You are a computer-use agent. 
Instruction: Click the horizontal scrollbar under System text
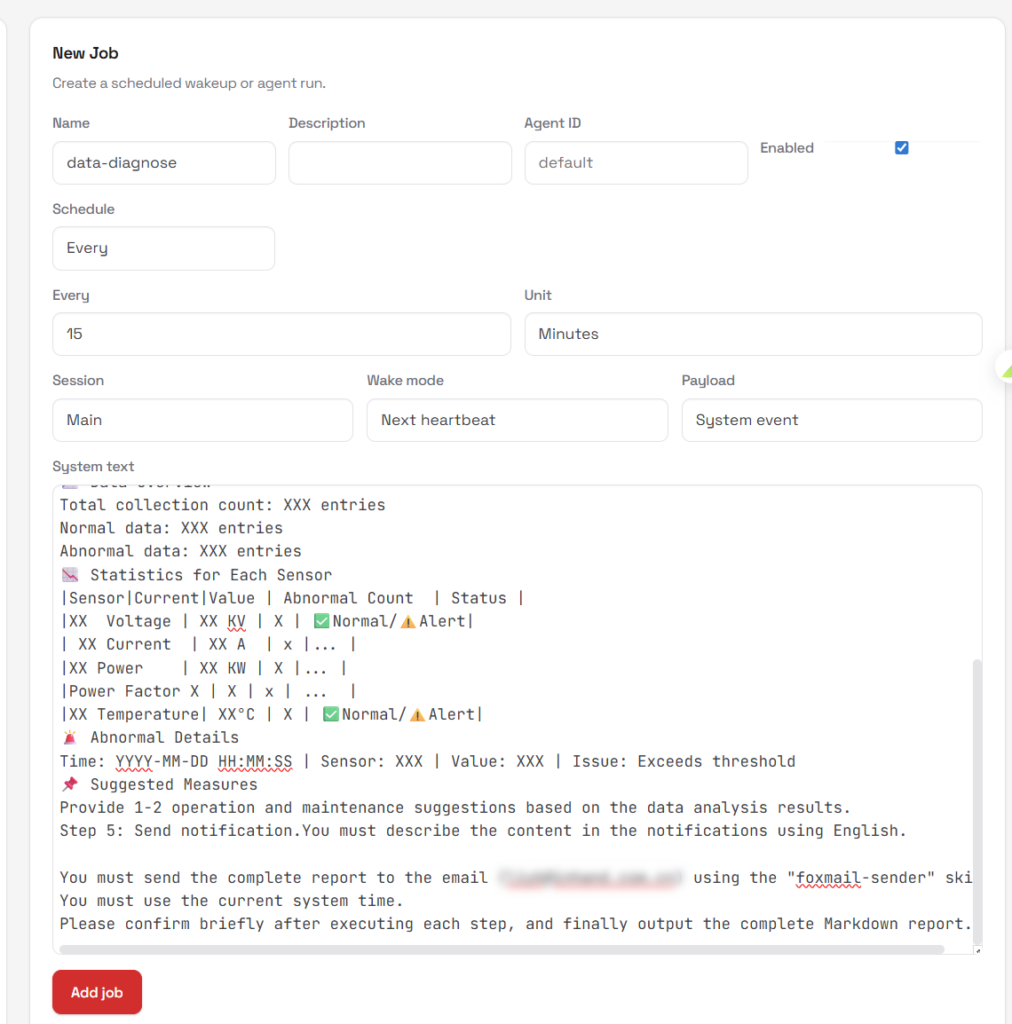coord(500,949)
